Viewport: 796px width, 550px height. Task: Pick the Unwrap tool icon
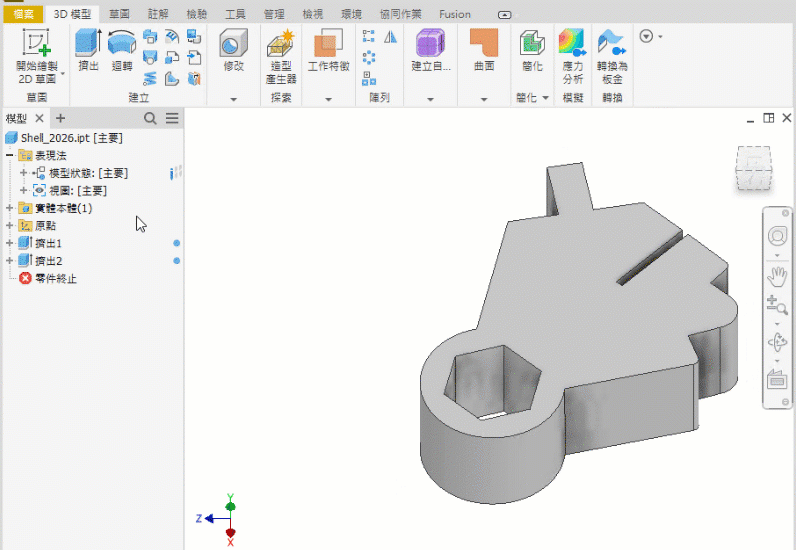194,79
